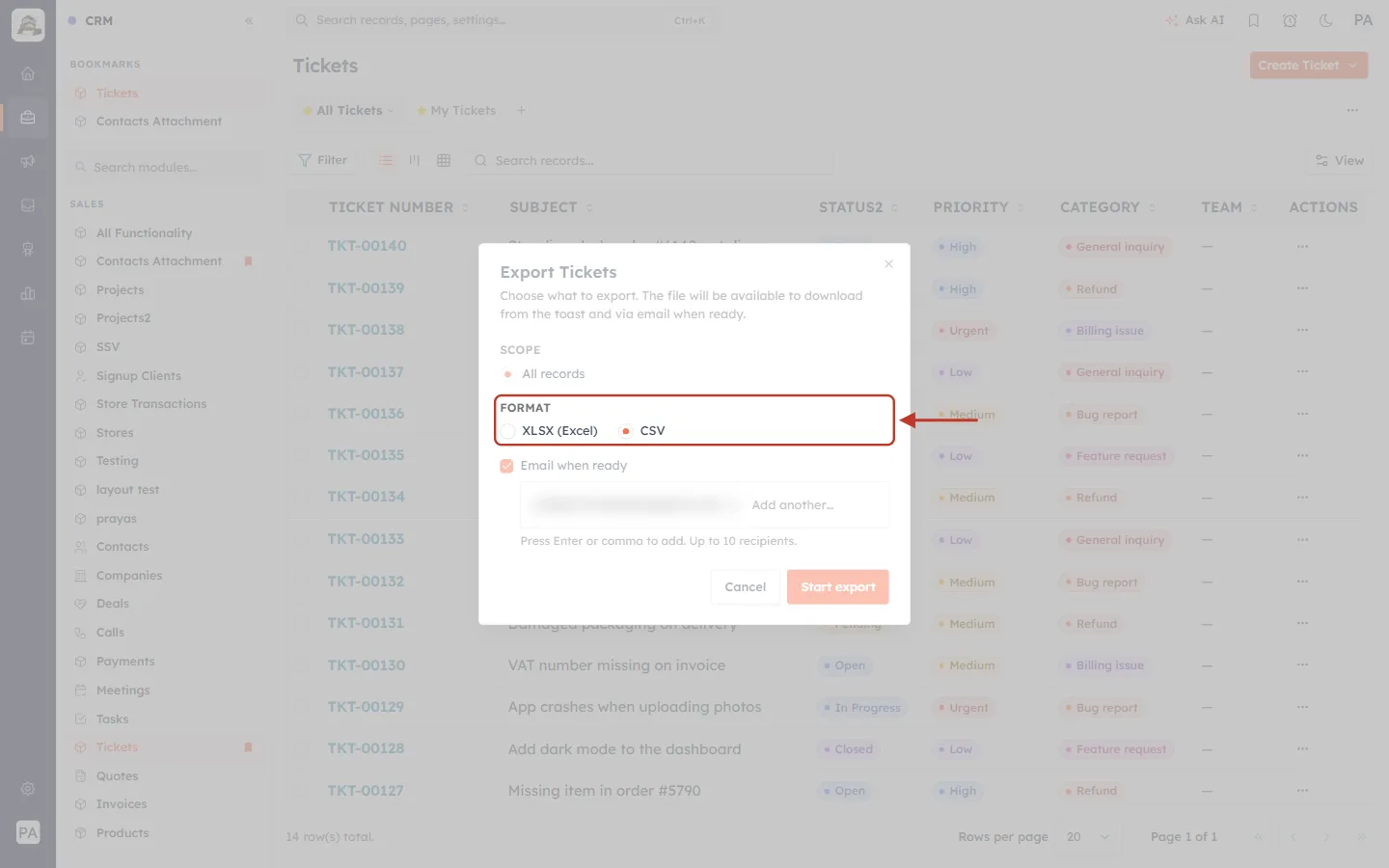1389x868 pixels.
Task: Switch to grid table view icon
Action: 444,160
